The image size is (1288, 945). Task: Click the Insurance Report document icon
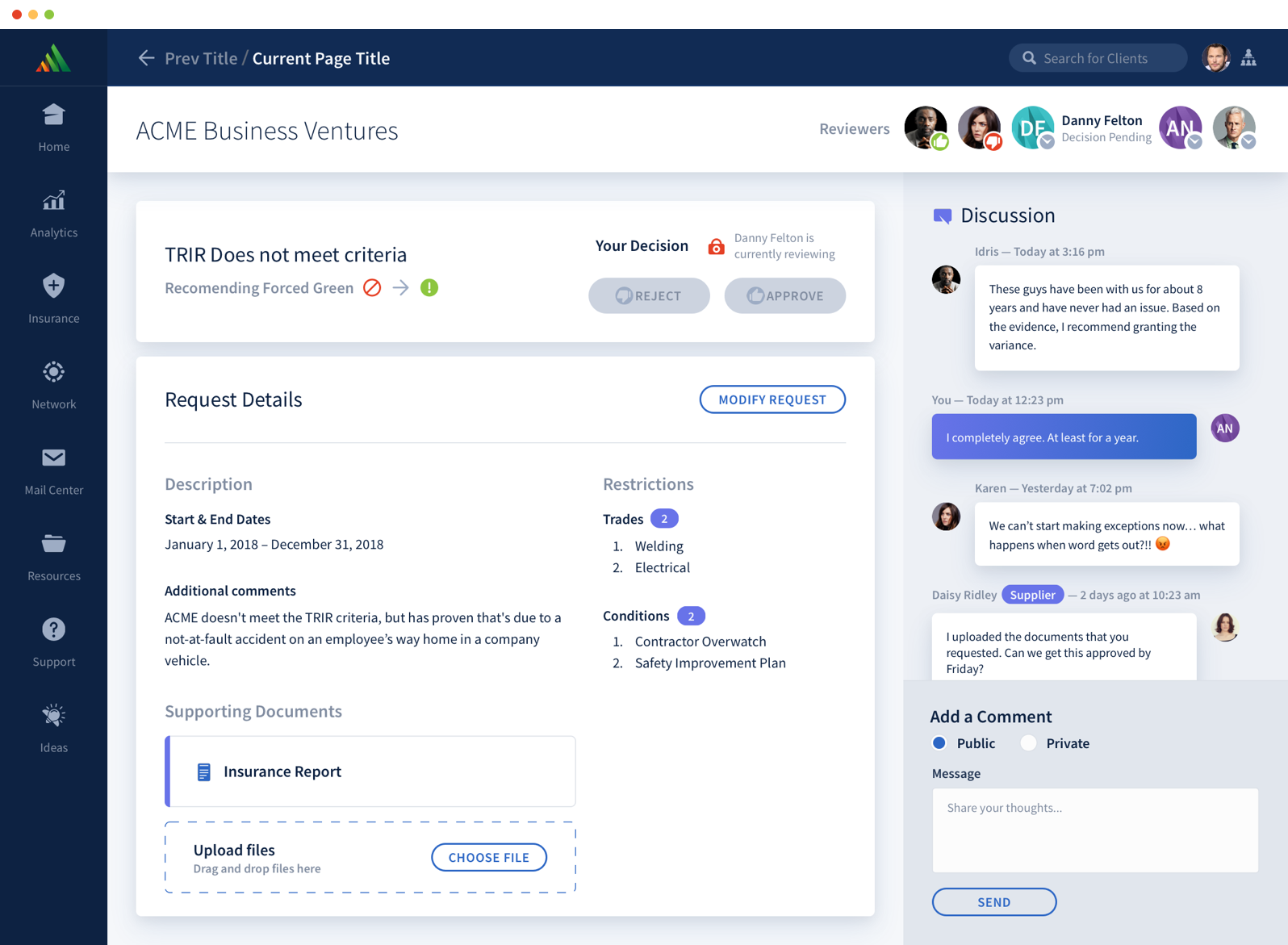[204, 772]
